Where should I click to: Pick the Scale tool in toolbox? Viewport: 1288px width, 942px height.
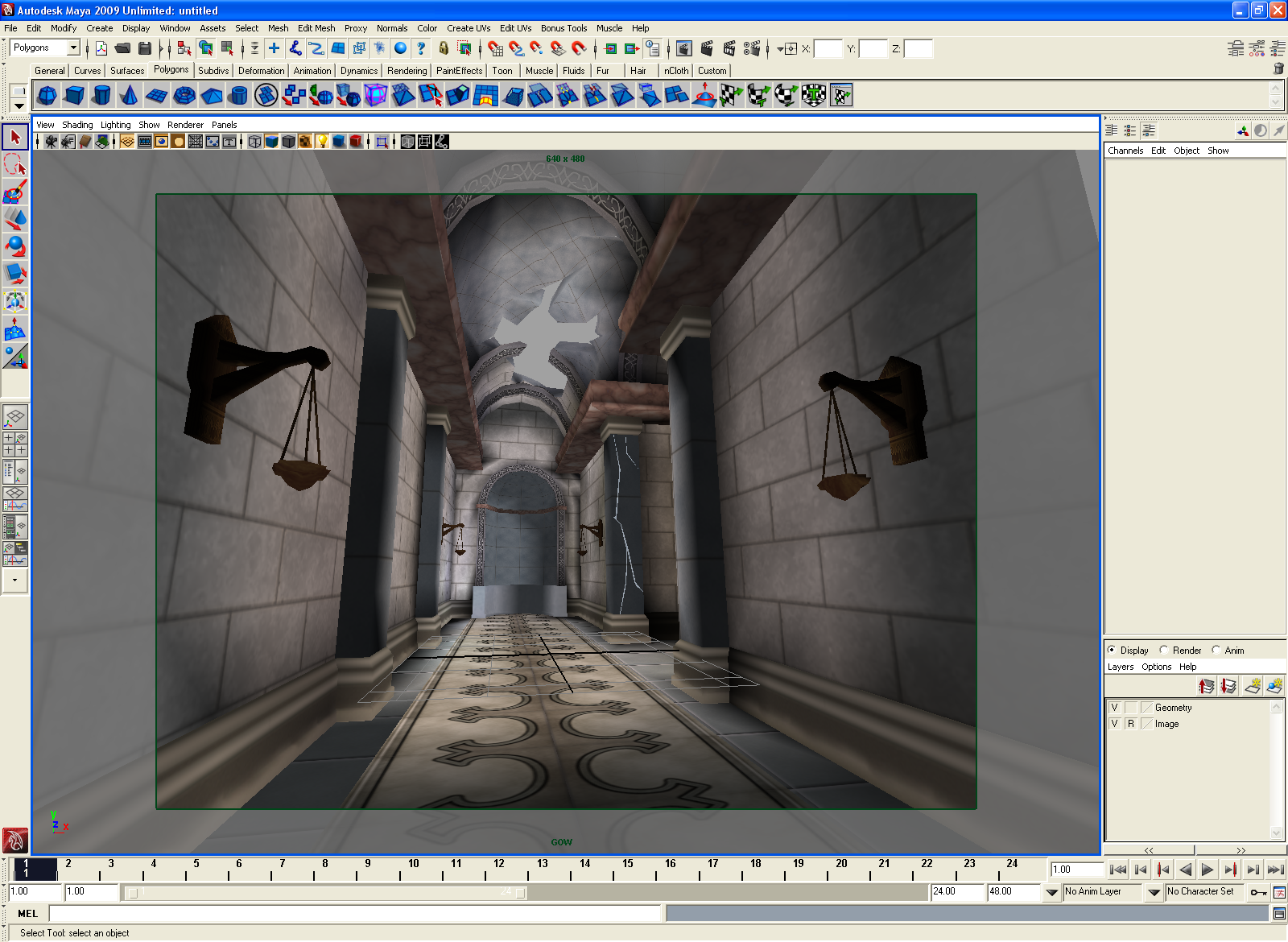point(15,275)
